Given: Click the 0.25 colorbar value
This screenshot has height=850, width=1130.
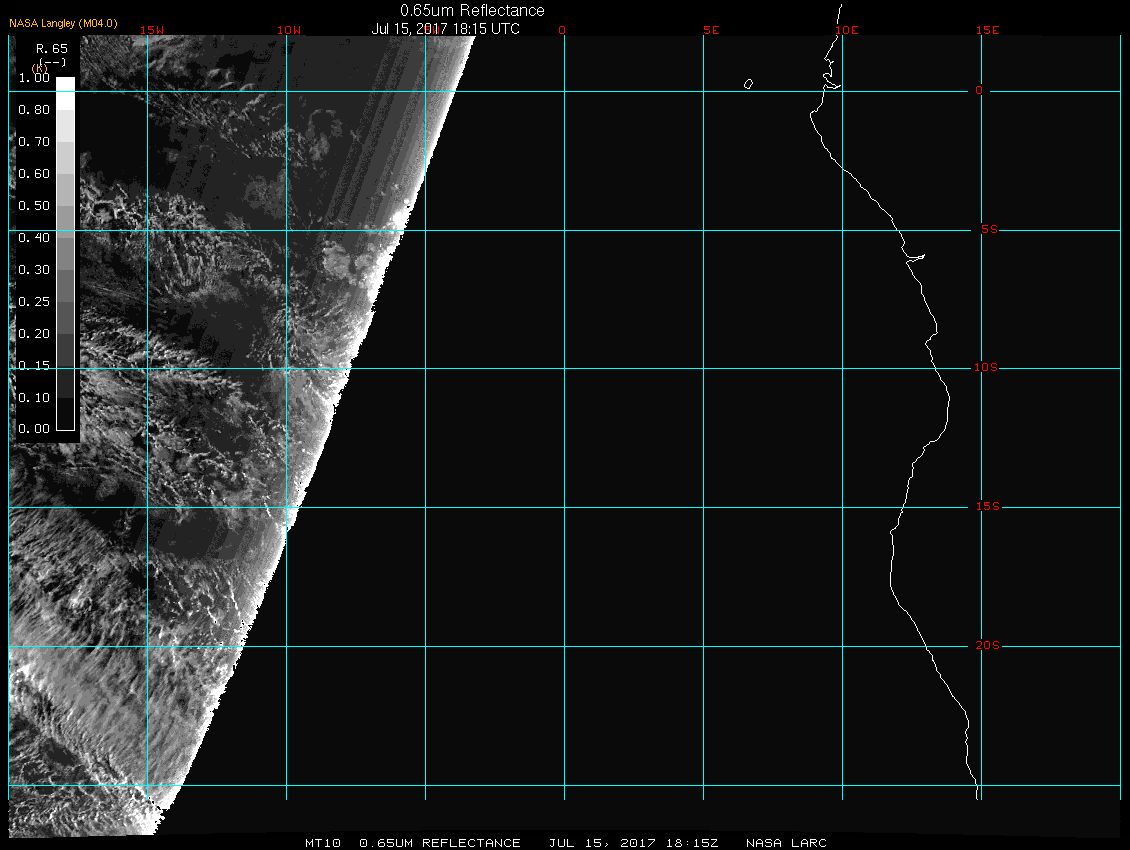Looking at the screenshot, I should point(34,301).
